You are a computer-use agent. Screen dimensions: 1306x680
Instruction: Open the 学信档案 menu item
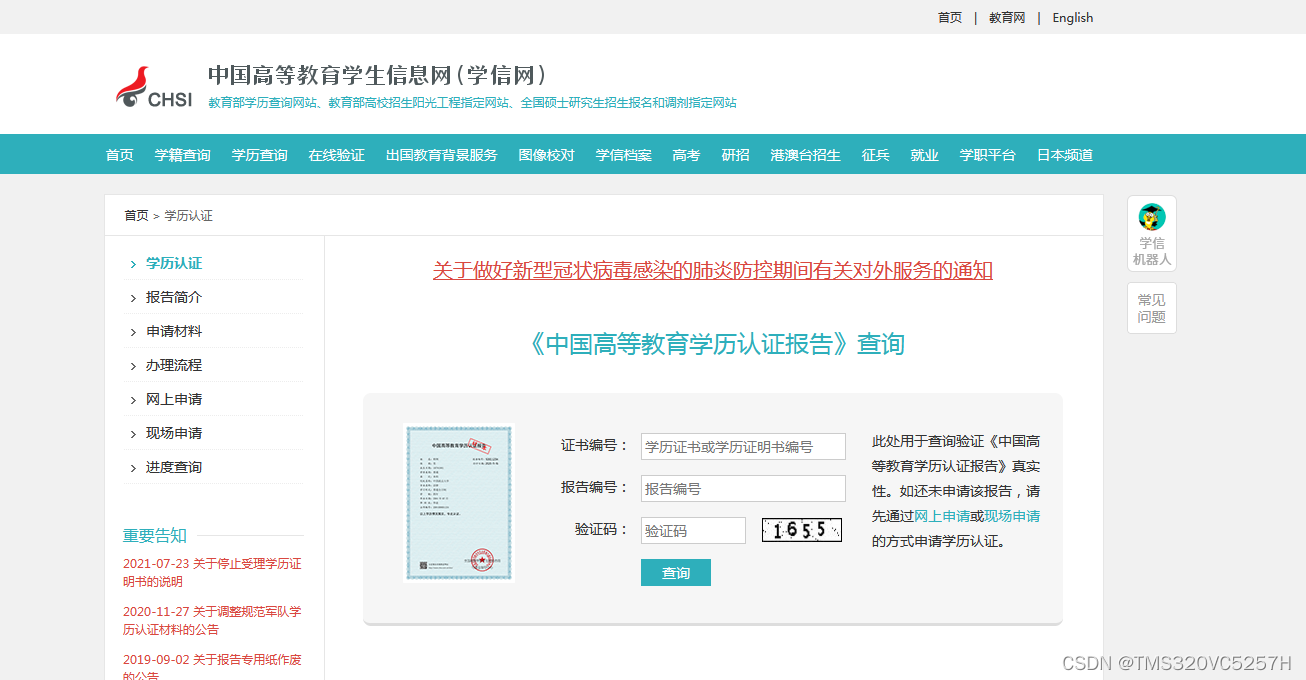pyautogui.click(x=624, y=155)
